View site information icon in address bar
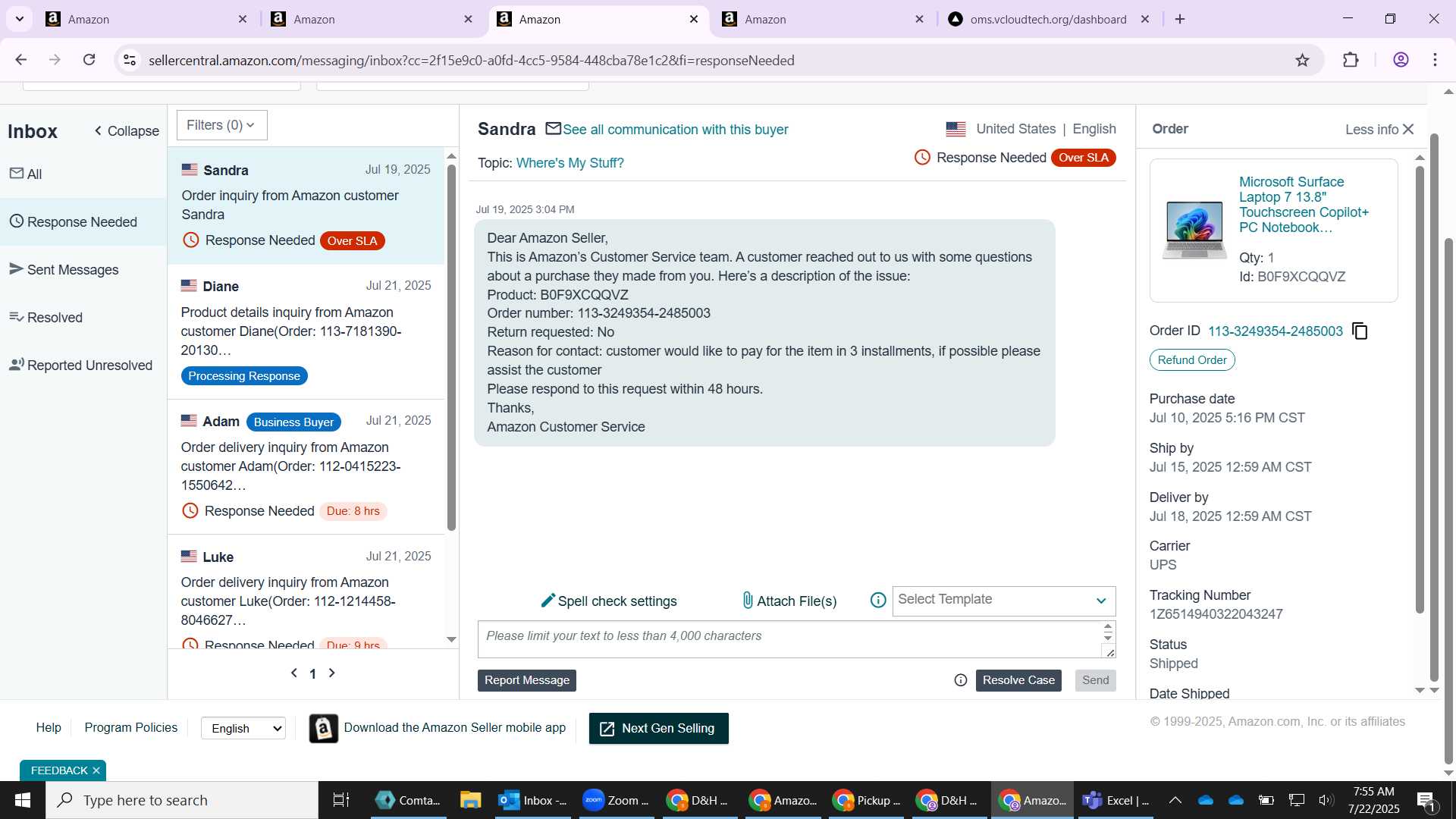Screen dimensions: 1456x819 tap(130, 60)
